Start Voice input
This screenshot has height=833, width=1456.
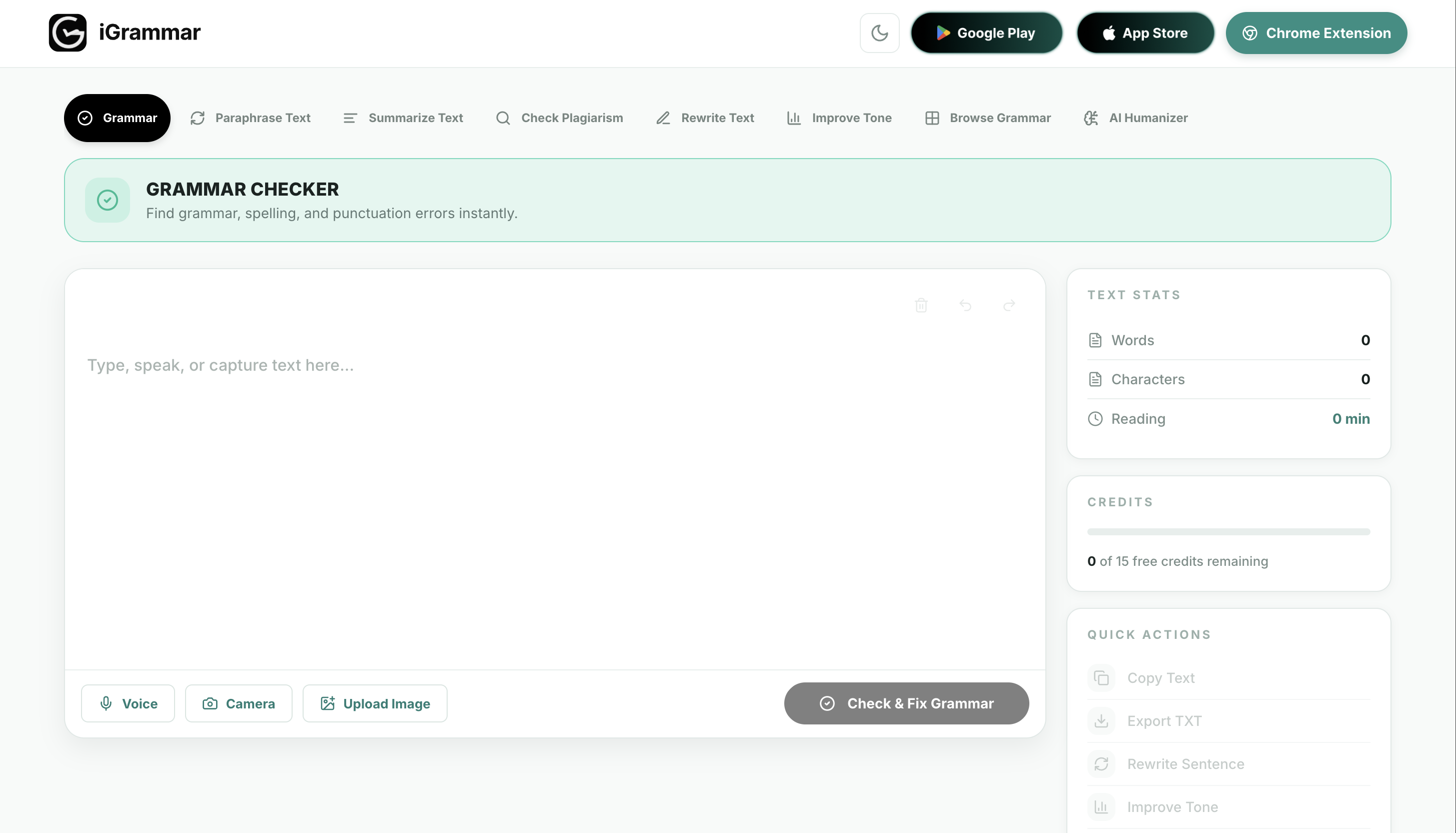tap(128, 703)
